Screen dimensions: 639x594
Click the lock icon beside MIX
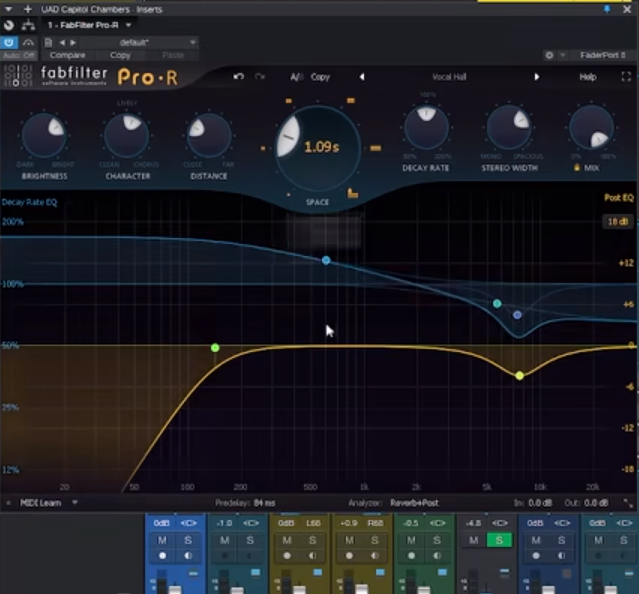[576, 167]
